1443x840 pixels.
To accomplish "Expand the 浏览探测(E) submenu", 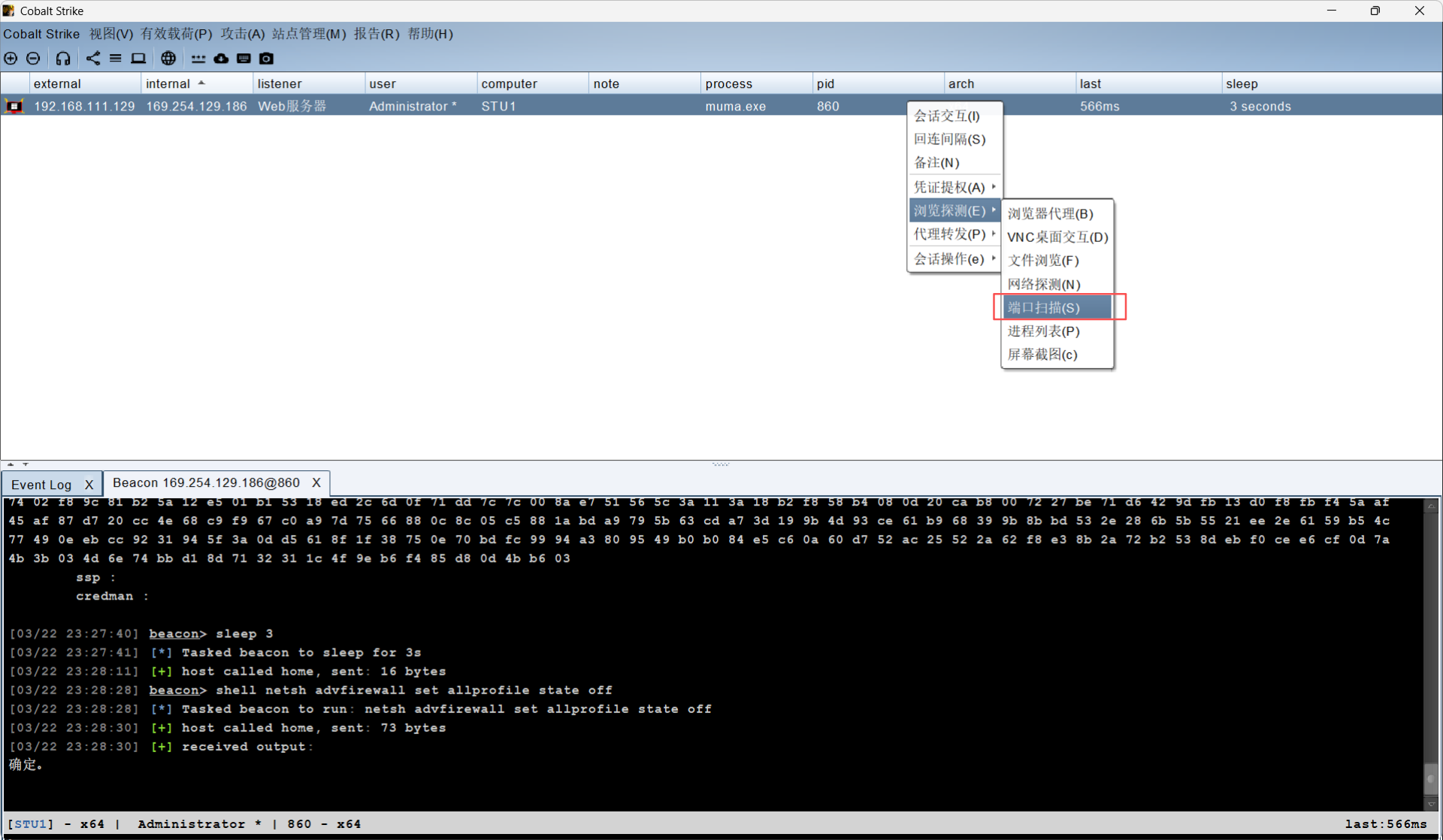I will pos(954,210).
